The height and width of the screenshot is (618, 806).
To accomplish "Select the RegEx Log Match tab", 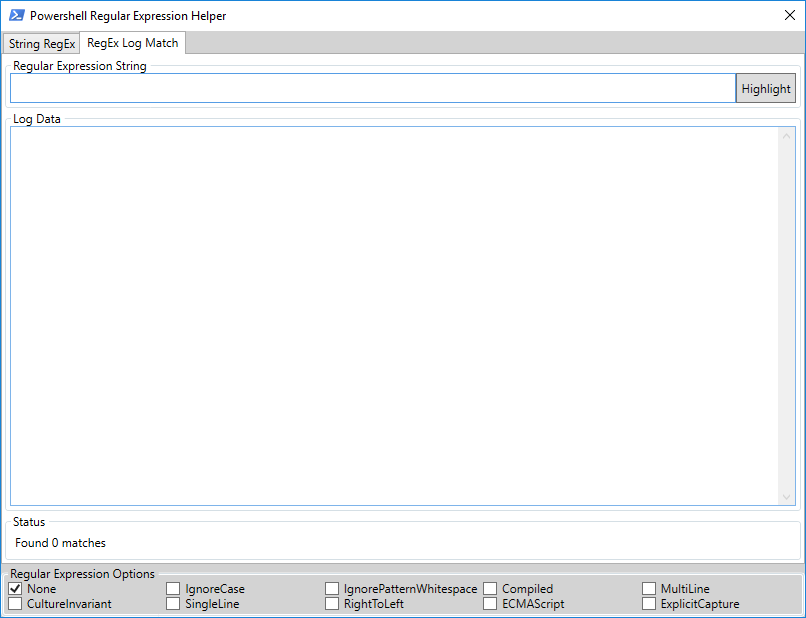I will click(132, 43).
